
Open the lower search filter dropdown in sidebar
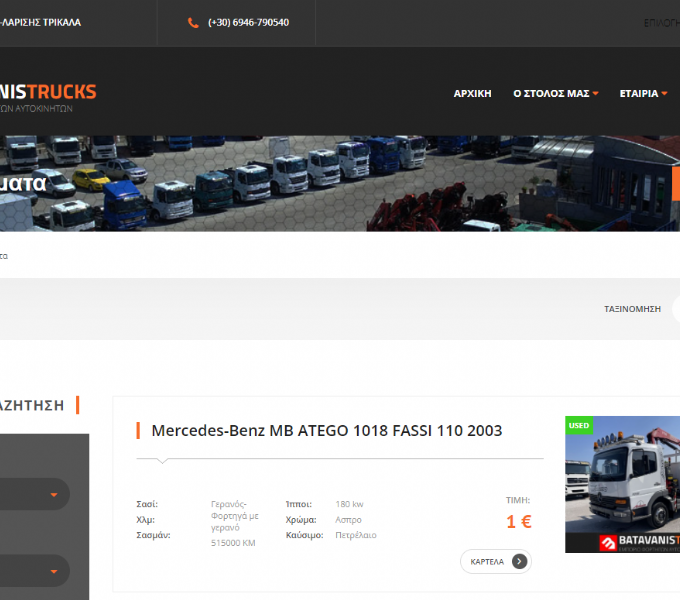pyautogui.click(x=35, y=571)
